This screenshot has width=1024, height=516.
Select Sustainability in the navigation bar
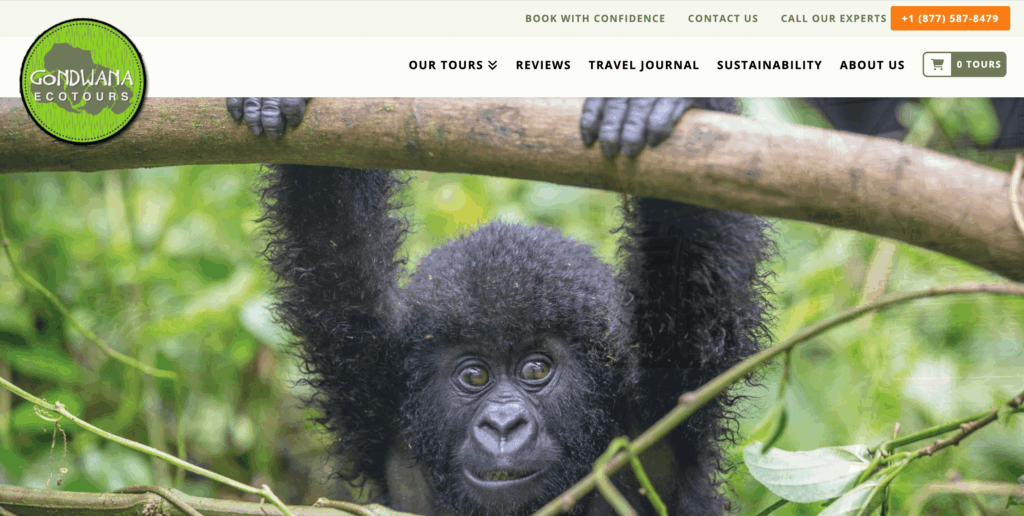pyautogui.click(x=769, y=65)
